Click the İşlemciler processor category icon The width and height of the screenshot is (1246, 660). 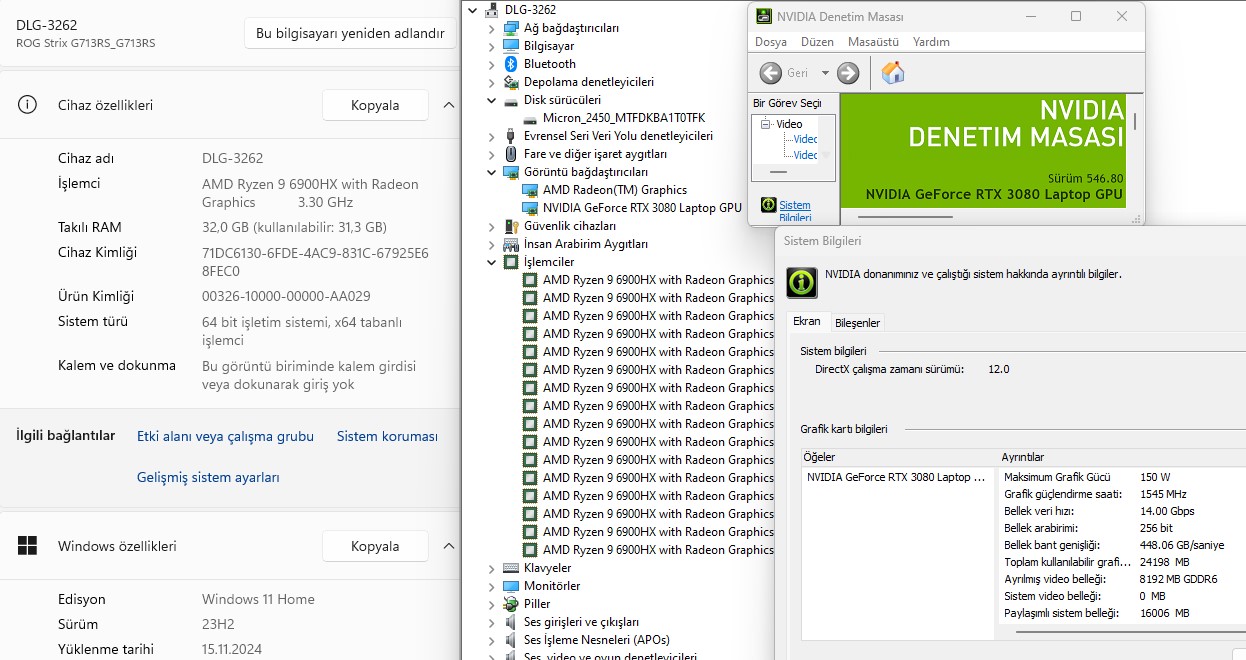pyautogui.click(x=511, y=262)
